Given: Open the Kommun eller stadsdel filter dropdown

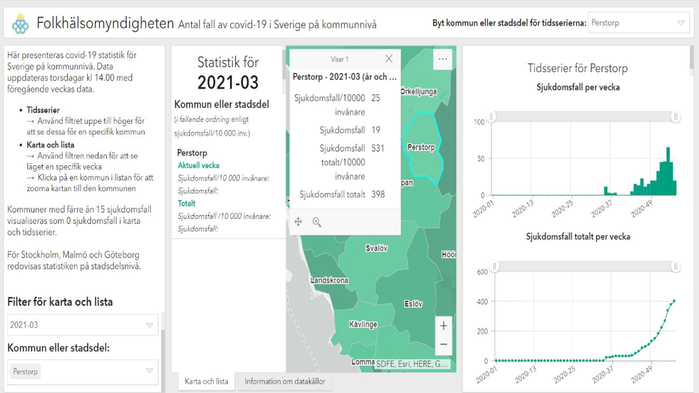Looking at the screenshot, I should 82,372.
